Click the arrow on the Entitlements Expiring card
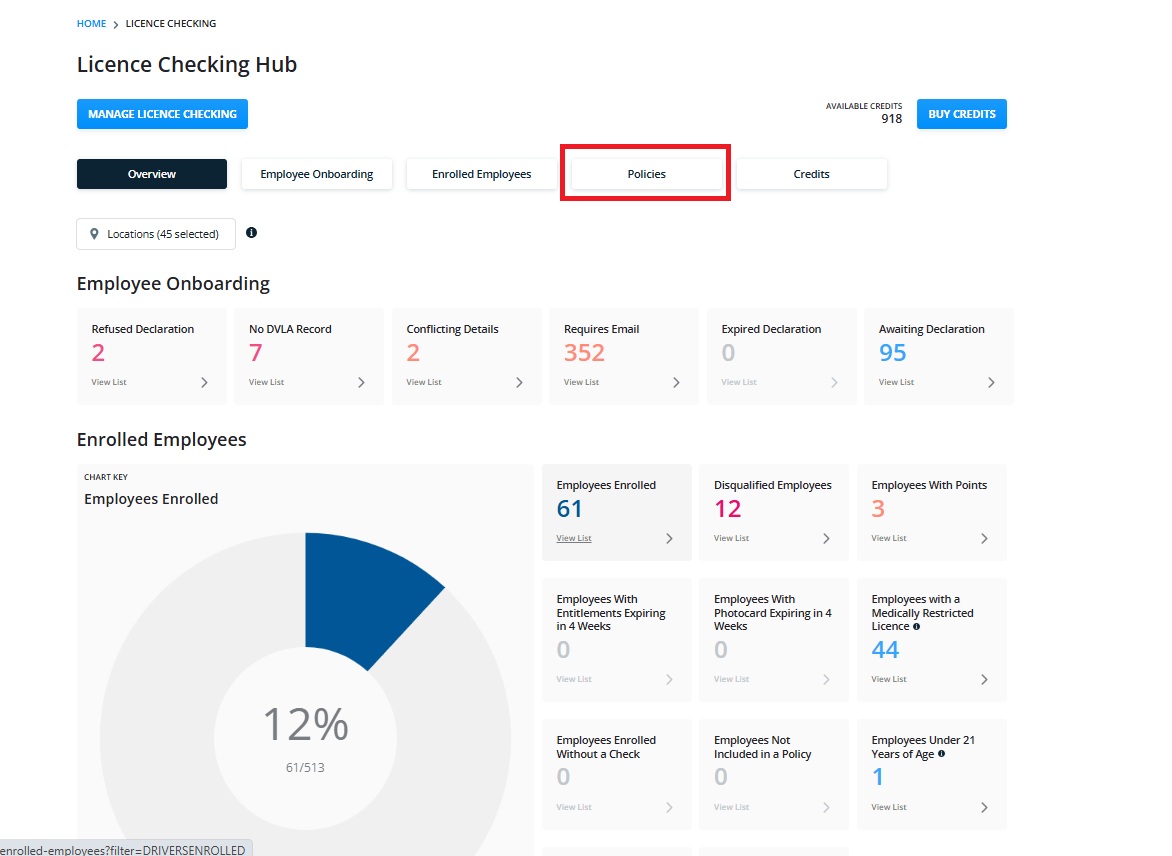1172x856 pixels. (x=669, y=680)
